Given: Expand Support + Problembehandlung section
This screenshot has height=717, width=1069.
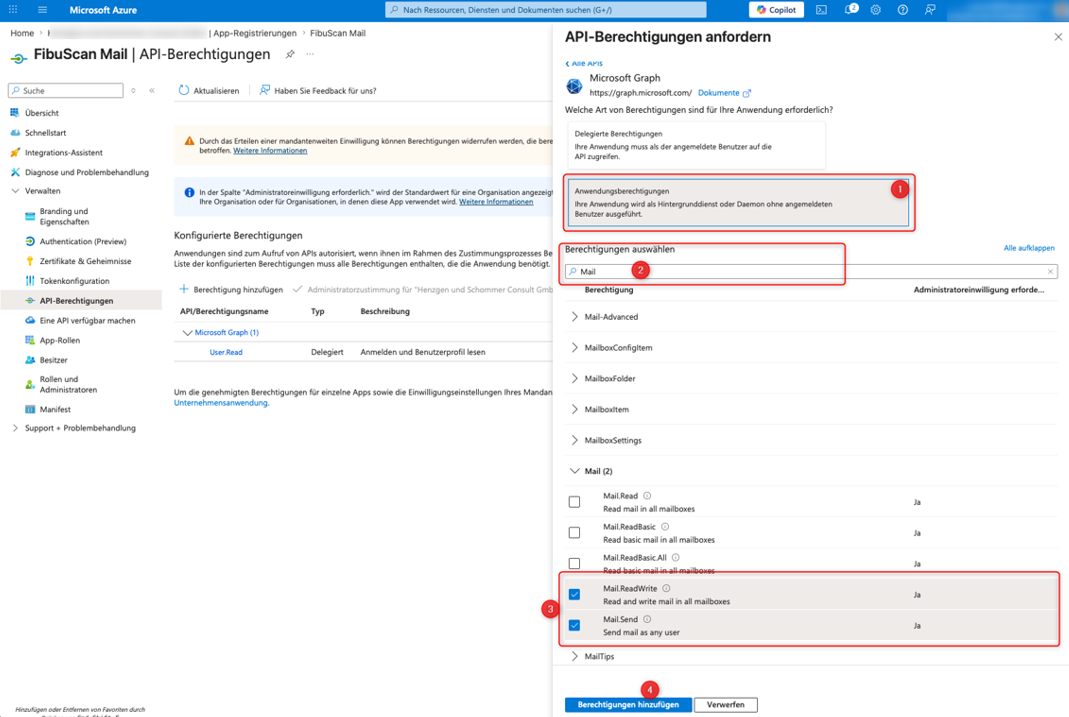Looking at the screenshot, I should (15, 428).
